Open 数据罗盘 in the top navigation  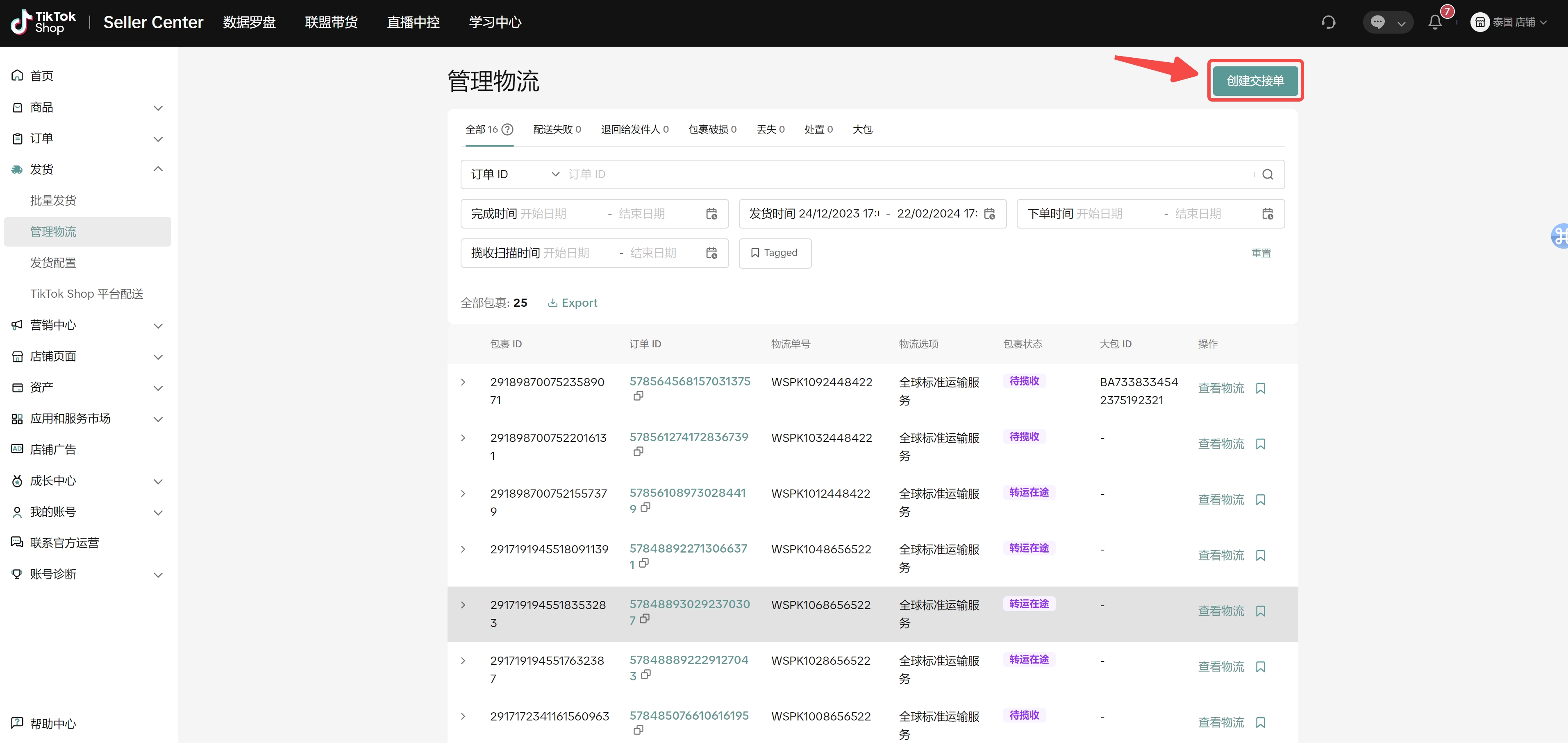(249, 23)
